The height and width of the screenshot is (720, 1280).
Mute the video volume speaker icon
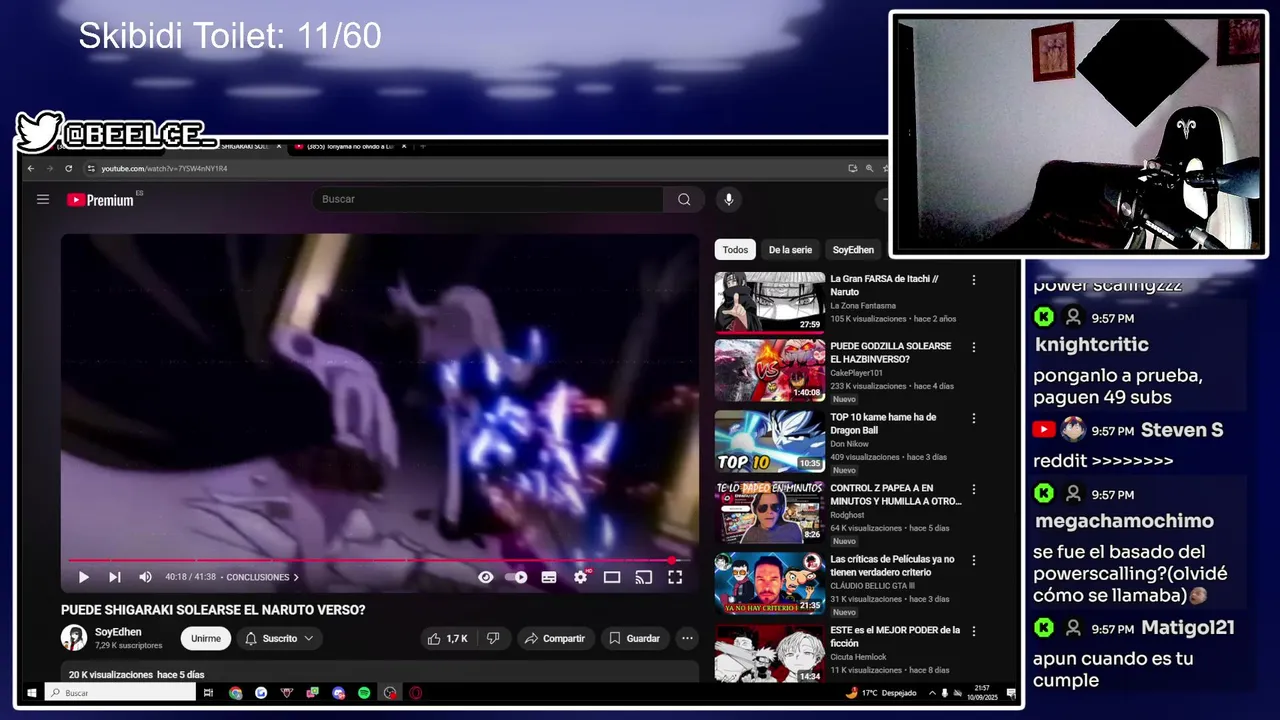145,577
